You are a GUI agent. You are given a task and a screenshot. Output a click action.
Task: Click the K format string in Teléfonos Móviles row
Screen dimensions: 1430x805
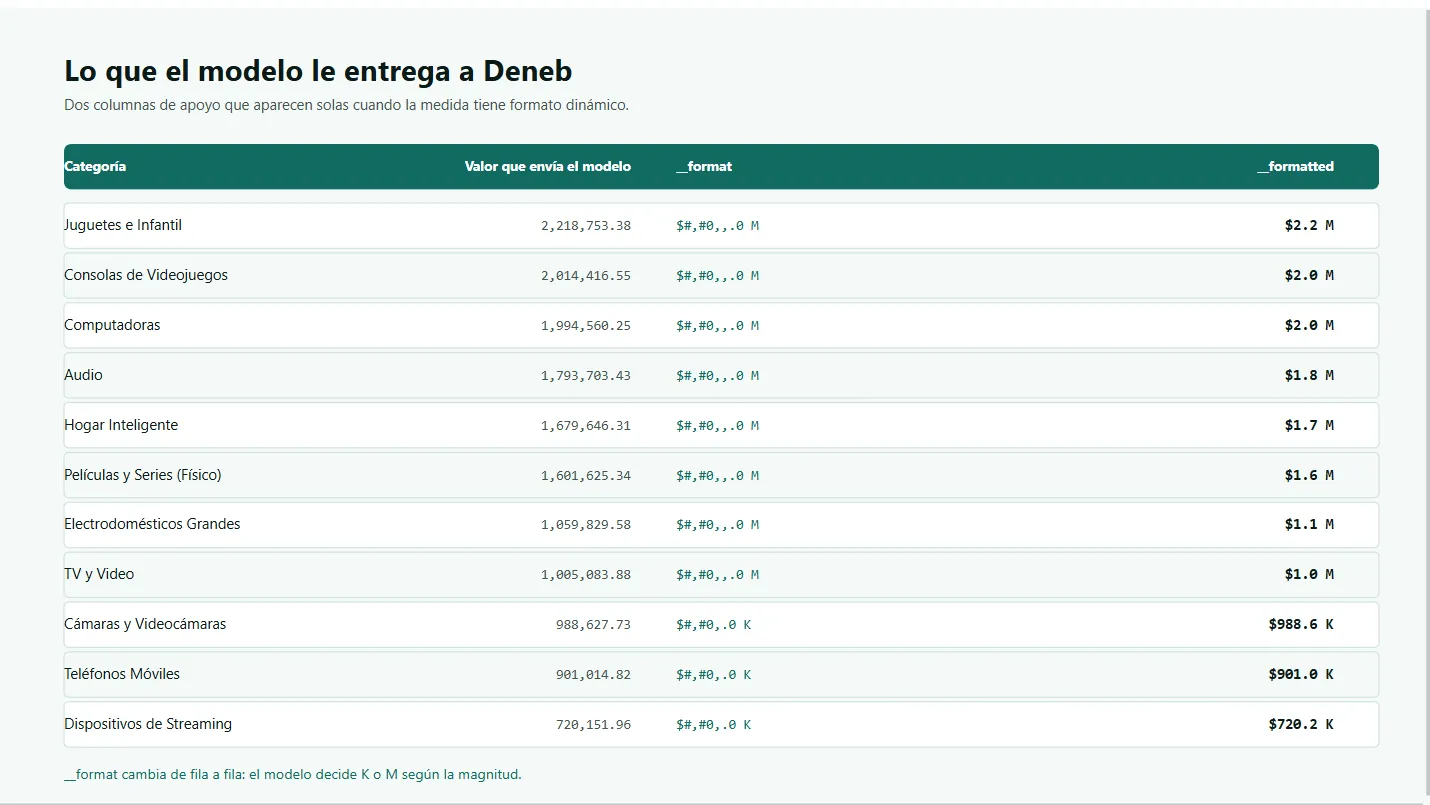pos(713,675)
